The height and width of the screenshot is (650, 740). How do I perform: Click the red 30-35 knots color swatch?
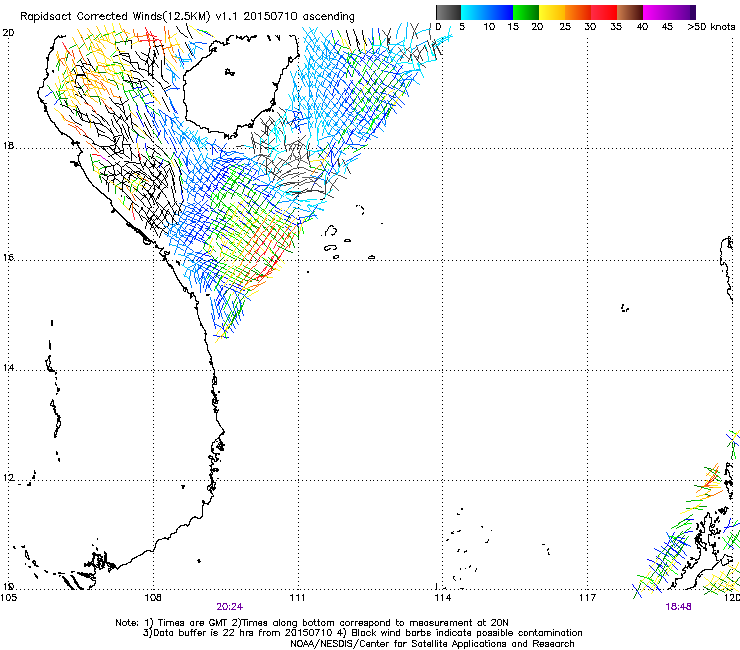[604, 12]
